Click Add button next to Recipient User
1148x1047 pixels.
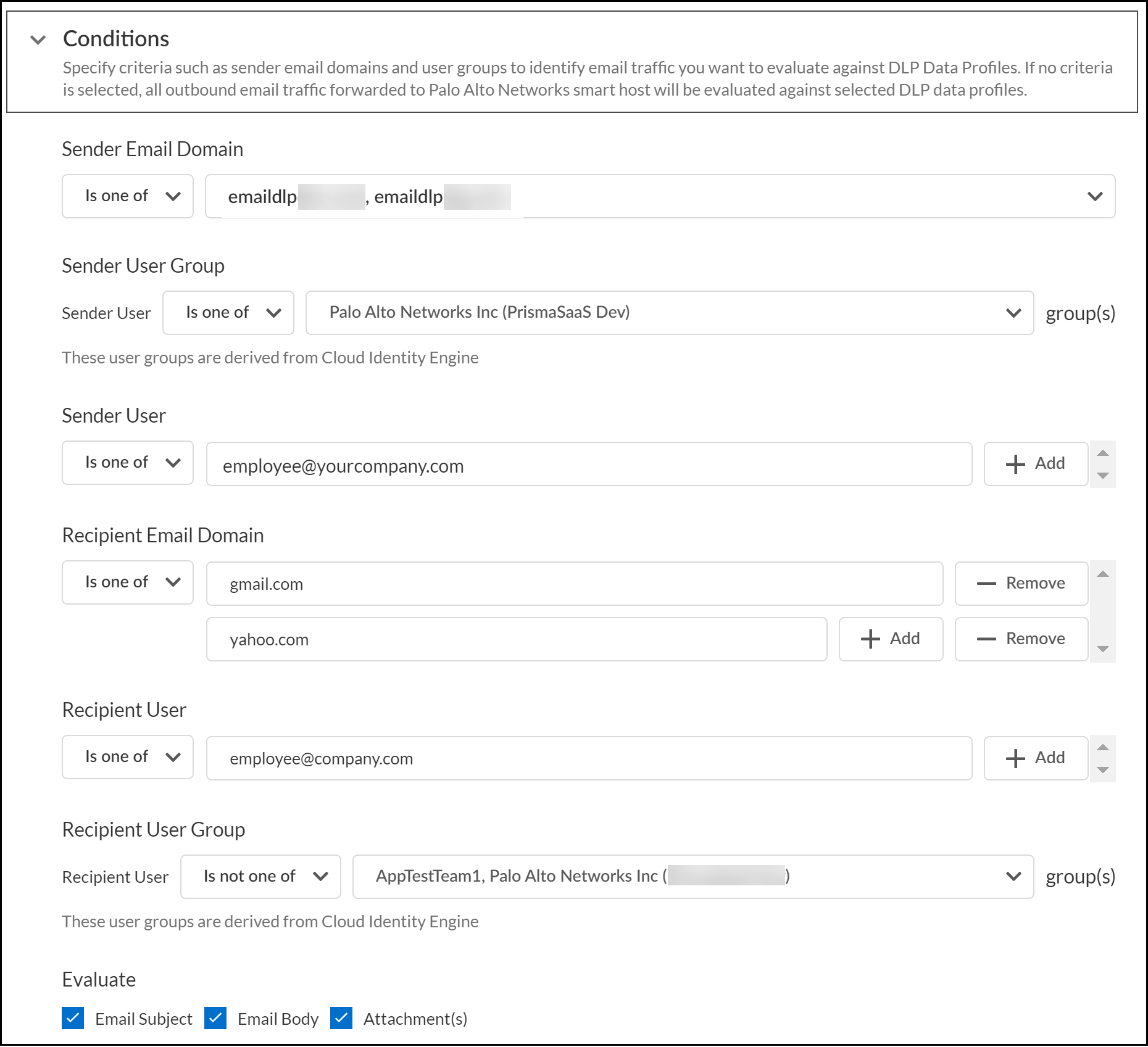[x=1035, y=758]
